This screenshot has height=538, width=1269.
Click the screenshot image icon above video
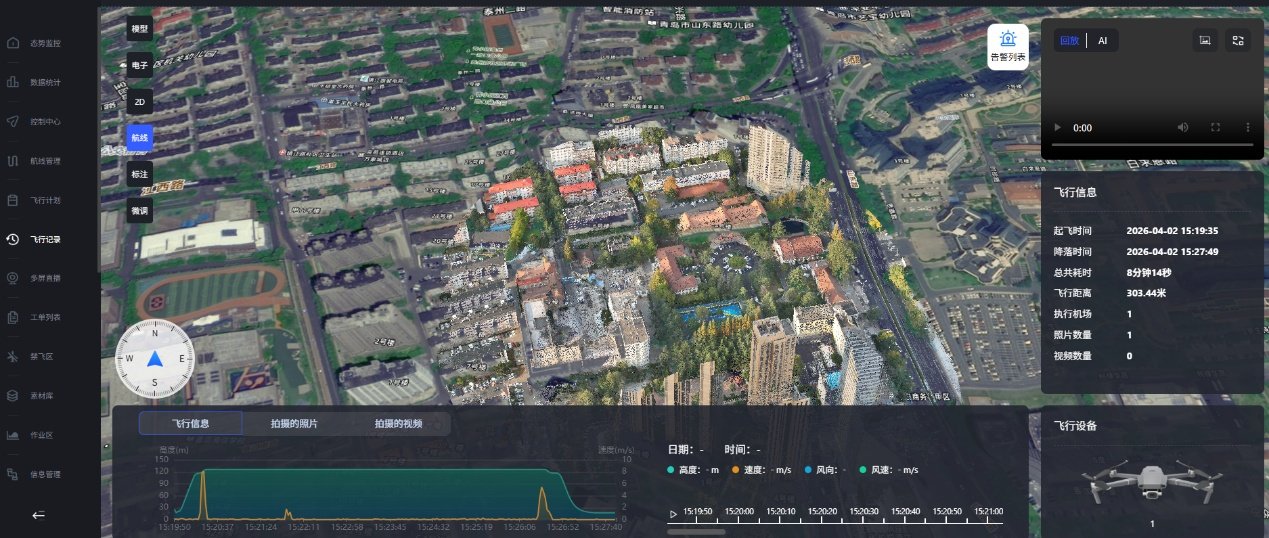[1205, 41]
